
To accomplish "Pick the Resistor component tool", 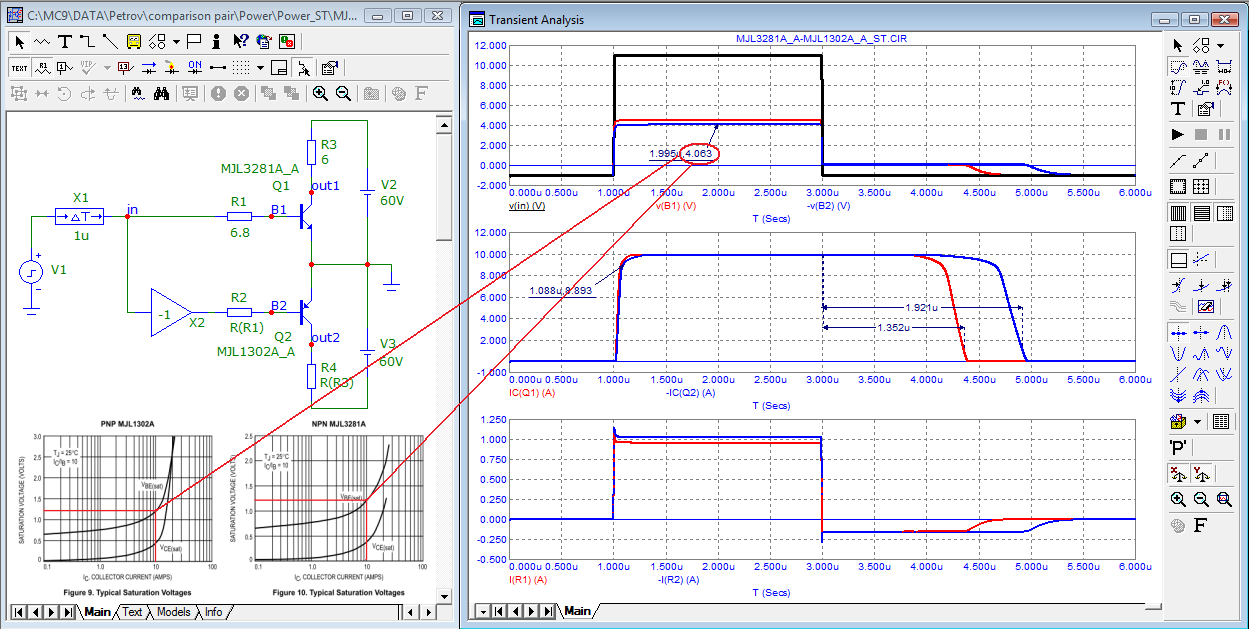I will pyautogui.click(x=42, y=42).
